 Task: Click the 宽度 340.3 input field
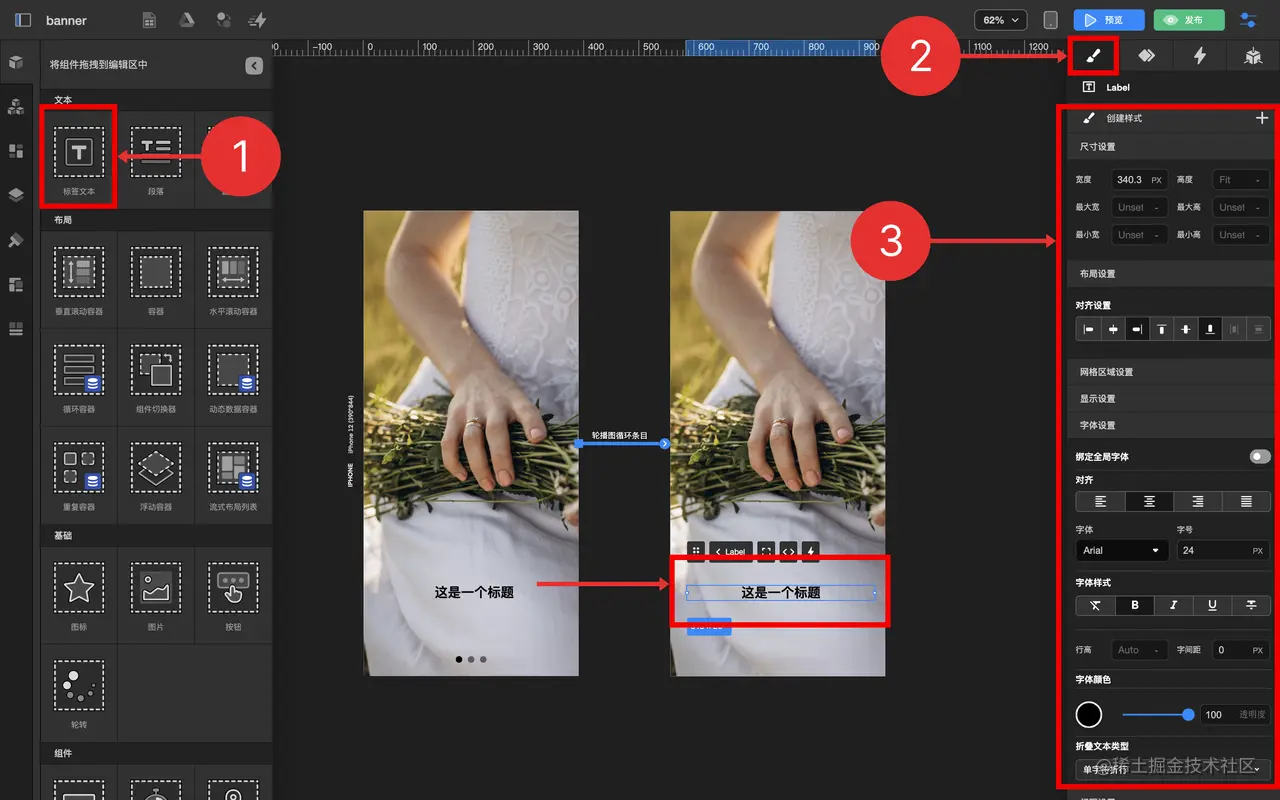coord(1139,180)
